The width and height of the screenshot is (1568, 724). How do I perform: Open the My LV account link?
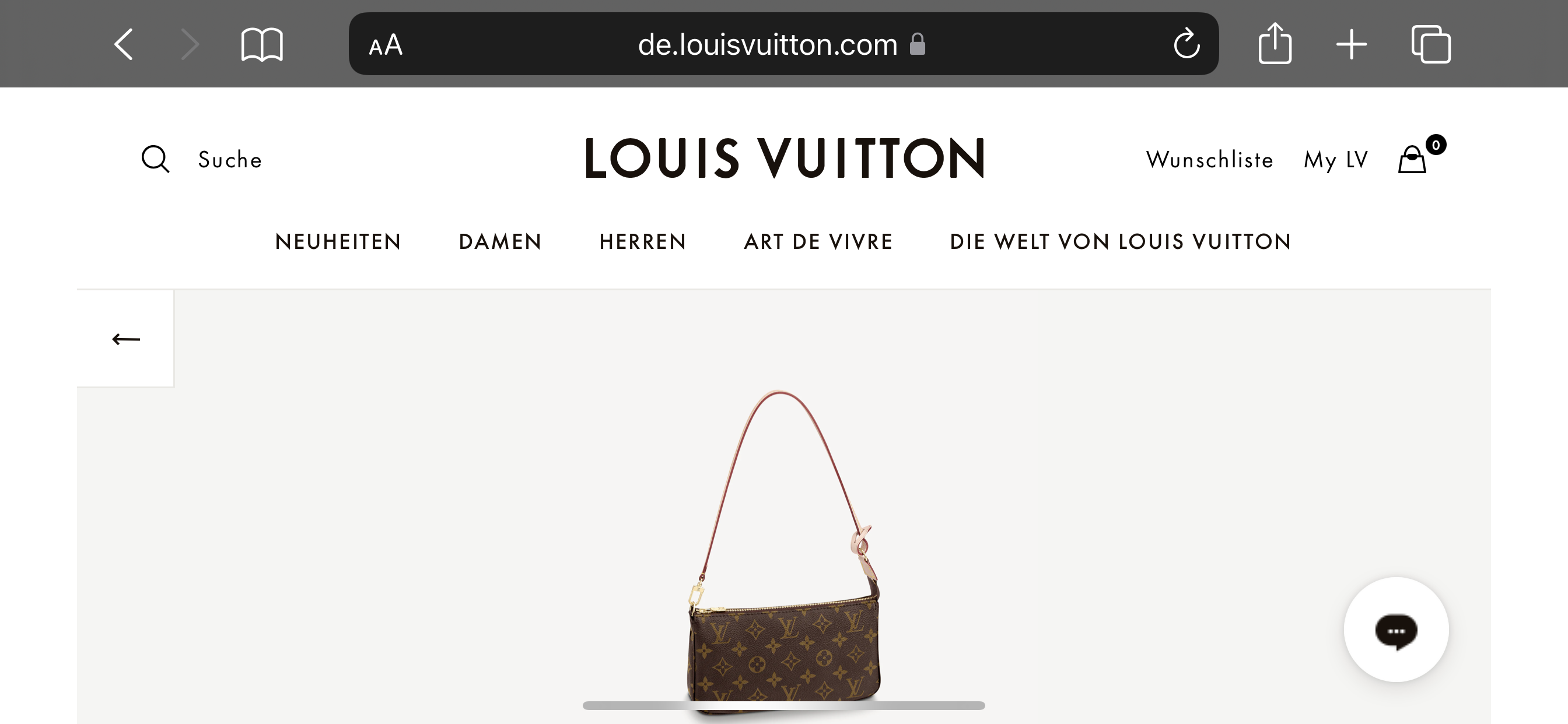point(1335,160)
